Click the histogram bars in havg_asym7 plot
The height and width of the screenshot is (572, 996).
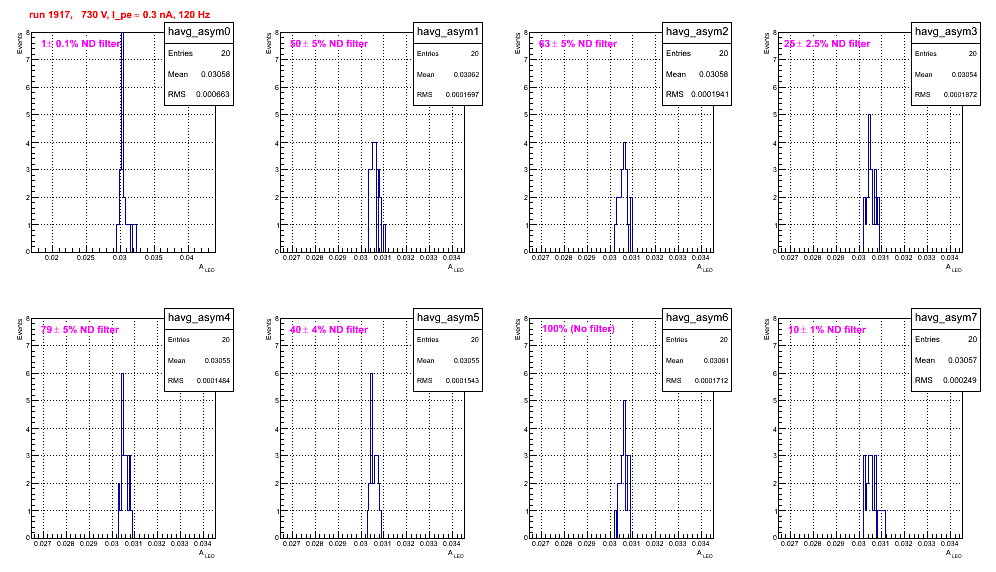[873, 496]
